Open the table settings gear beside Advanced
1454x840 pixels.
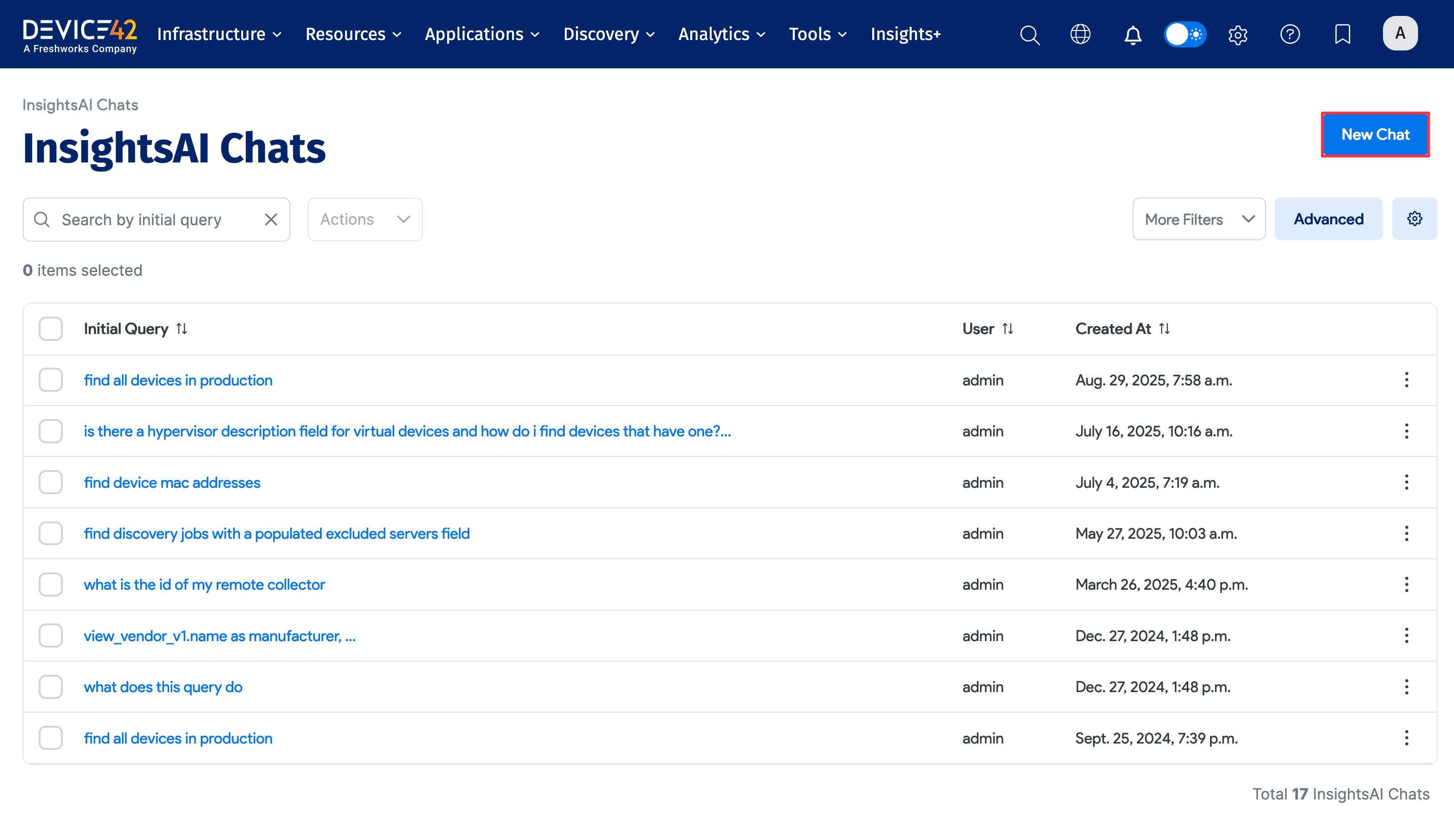tap(1414, 219)
